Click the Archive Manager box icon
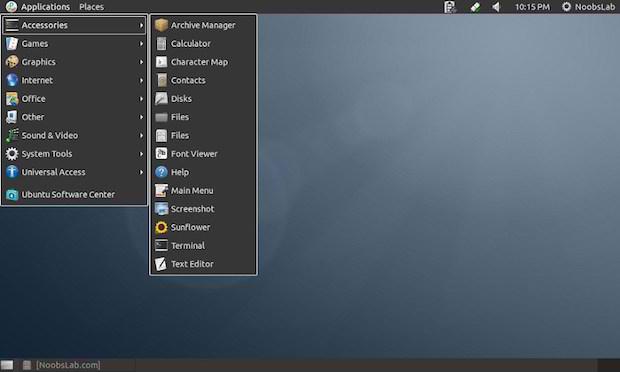The image size is (620, 372). point(161,25)
